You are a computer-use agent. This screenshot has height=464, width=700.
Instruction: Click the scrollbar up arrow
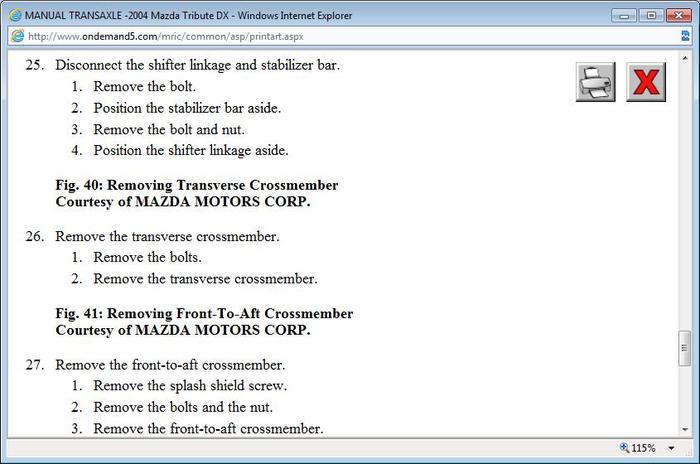tap(685, 59)
